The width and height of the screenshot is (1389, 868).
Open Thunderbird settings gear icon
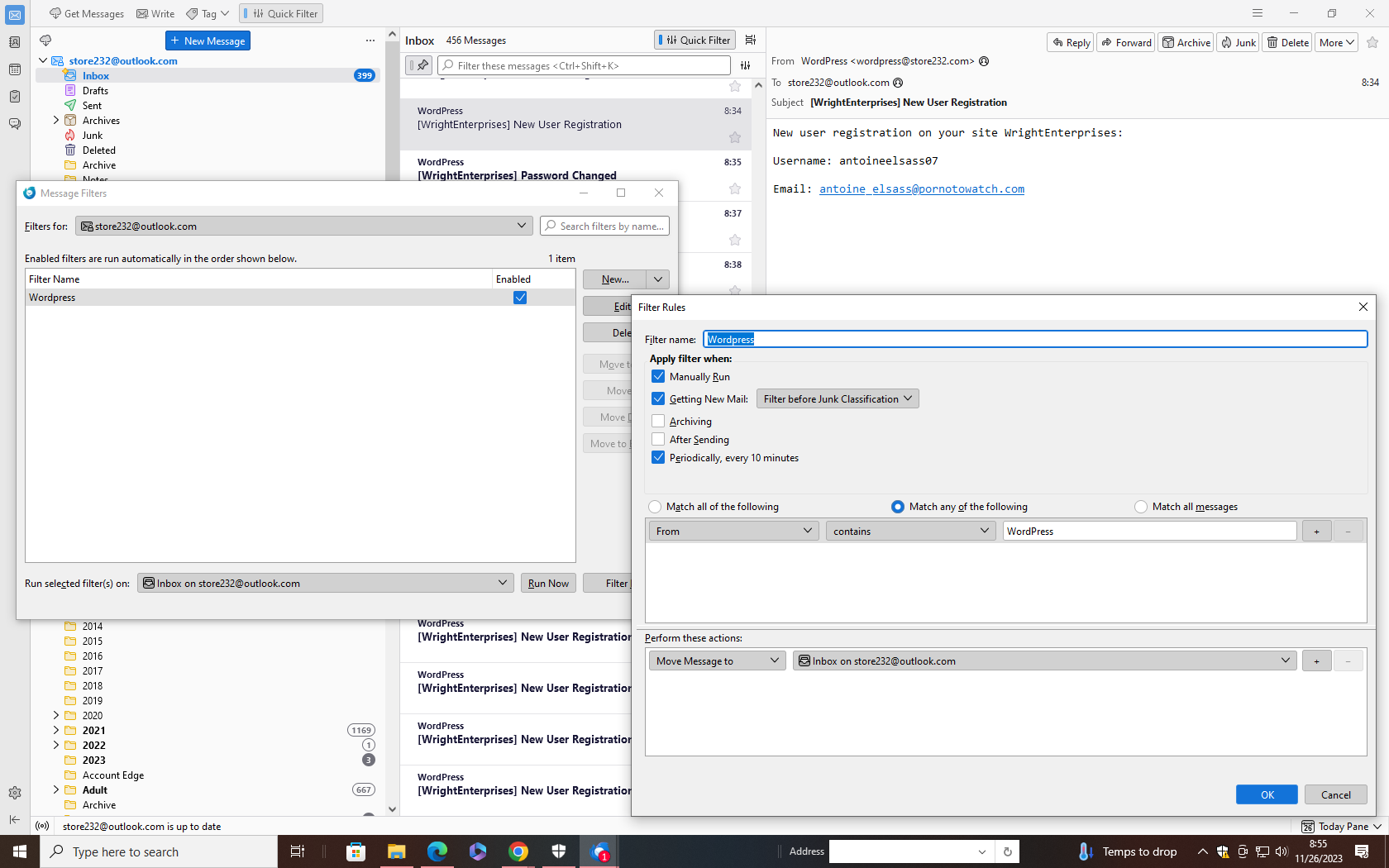[x=15, y=793]
